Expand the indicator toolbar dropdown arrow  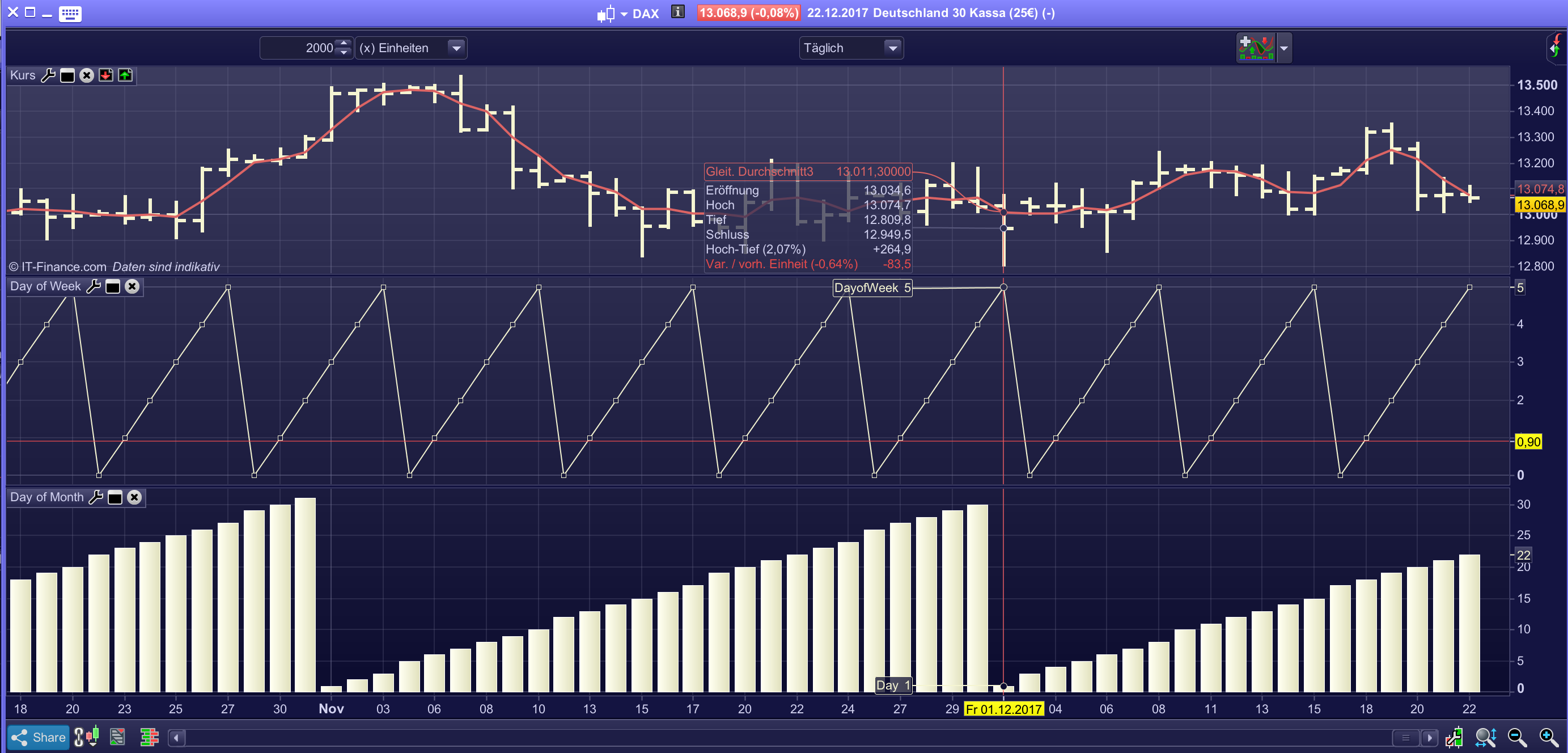[1284, 48]
